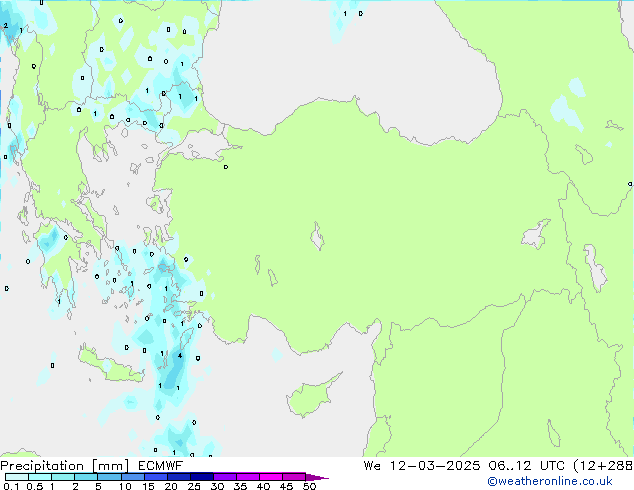634x490 pixels.
Task: Open the weatheronline.co.uk copyright link
Action: (x=550, y=481)
